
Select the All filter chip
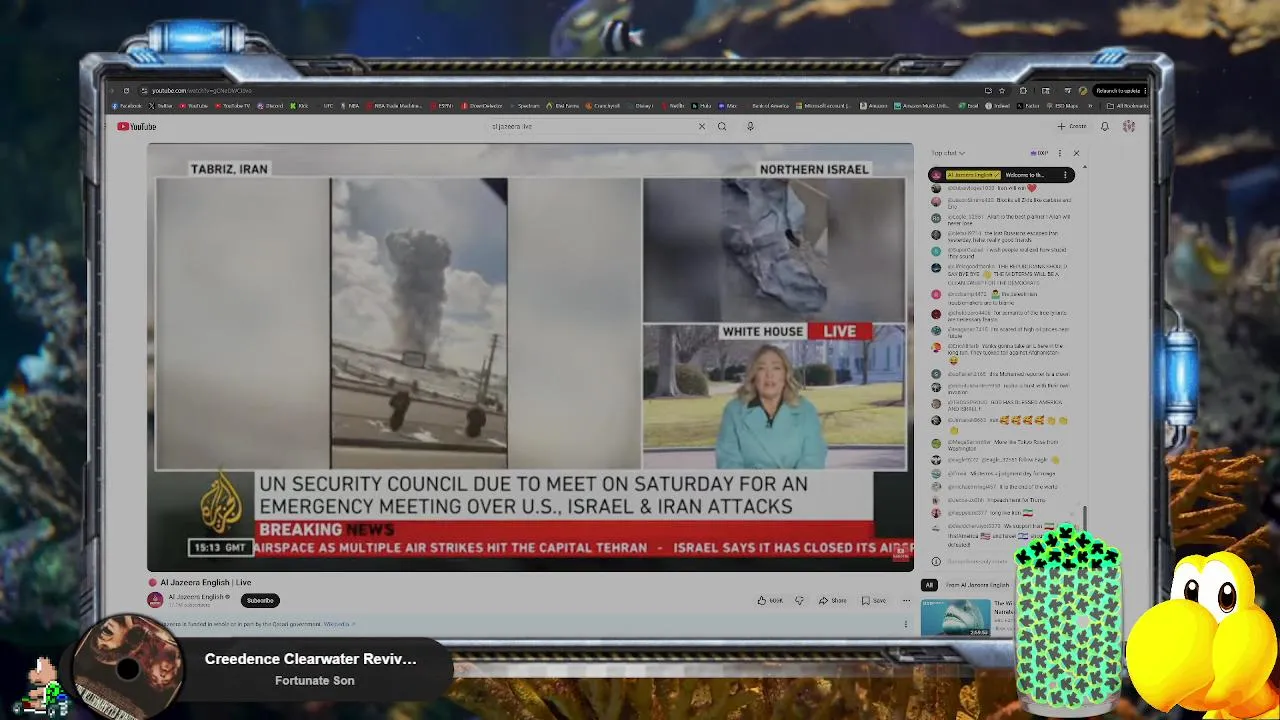click(929, 585)
